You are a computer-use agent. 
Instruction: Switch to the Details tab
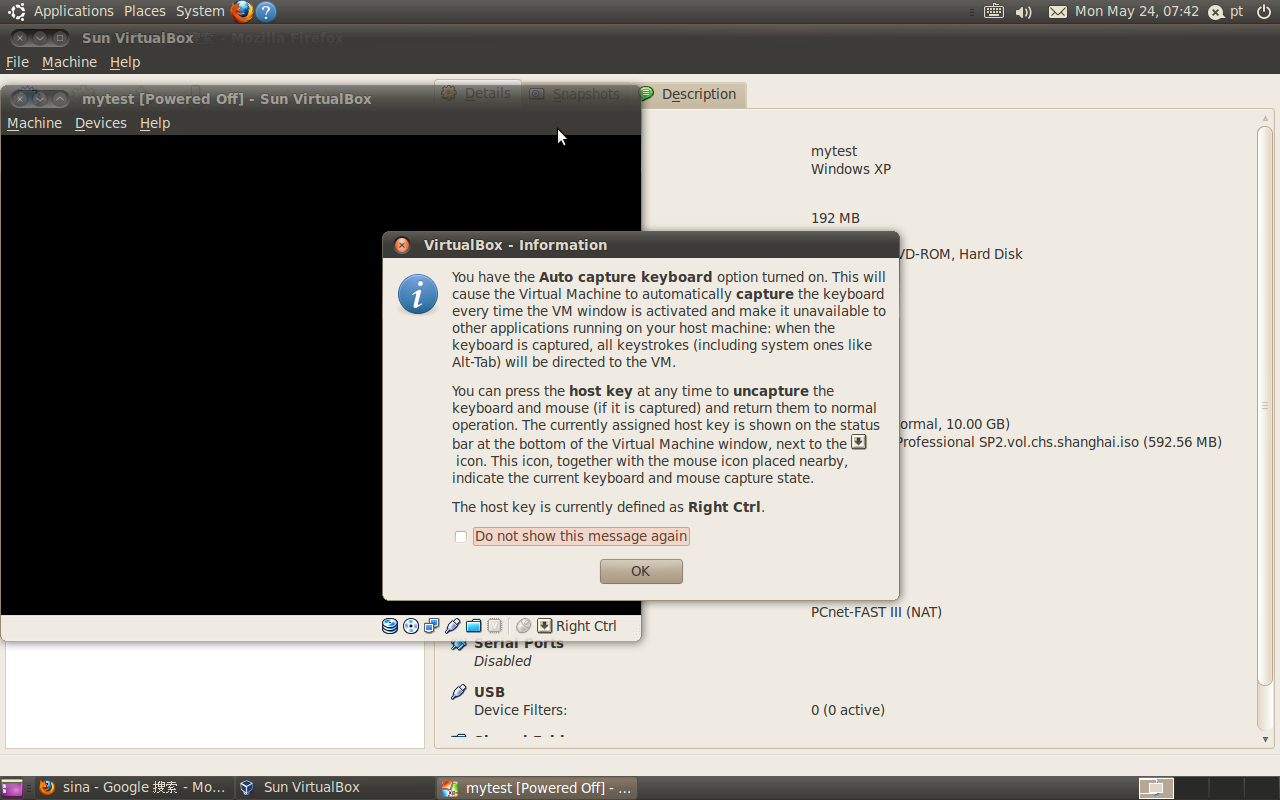point(477,93)
